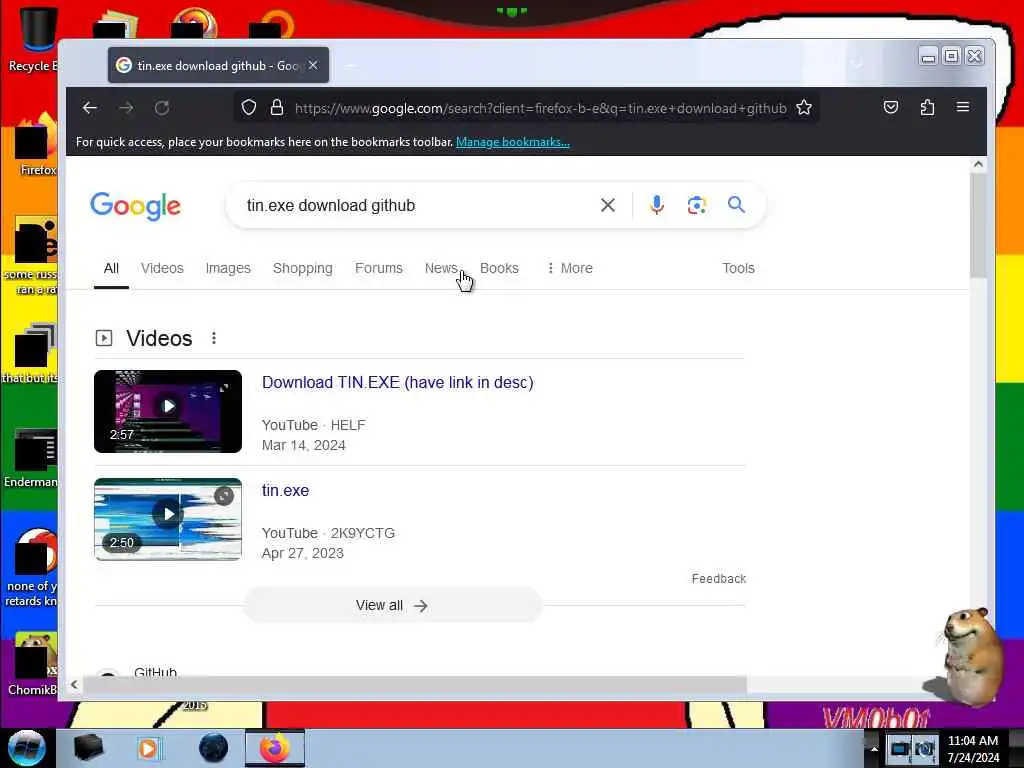The width and height of the screenshot is (1024, 768).
Task: Play the 2:57 video thumbnail
Action: pyautogui.click(x=168, y=411)
